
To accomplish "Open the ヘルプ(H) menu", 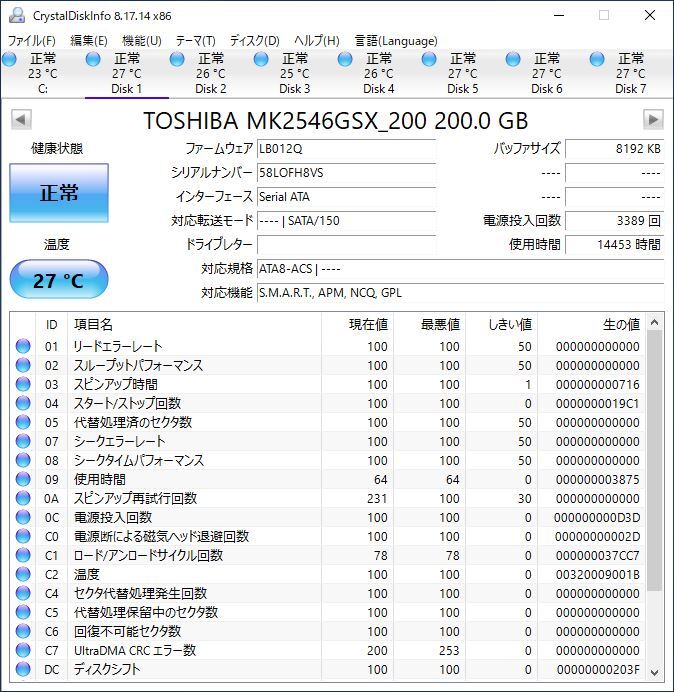I will pos(317,41).
